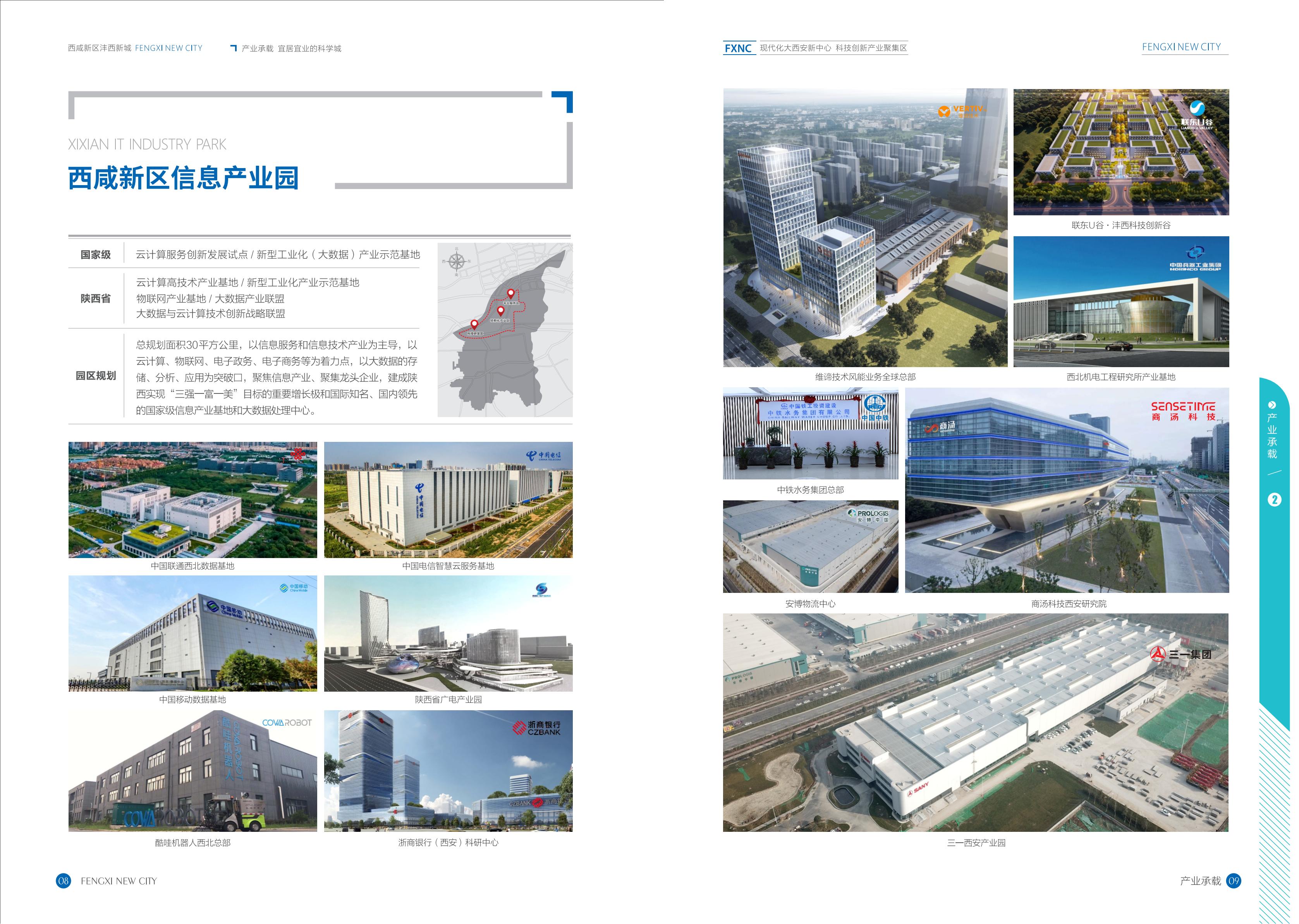Open the 中国移动数据基地 photo

coord(193,633)
